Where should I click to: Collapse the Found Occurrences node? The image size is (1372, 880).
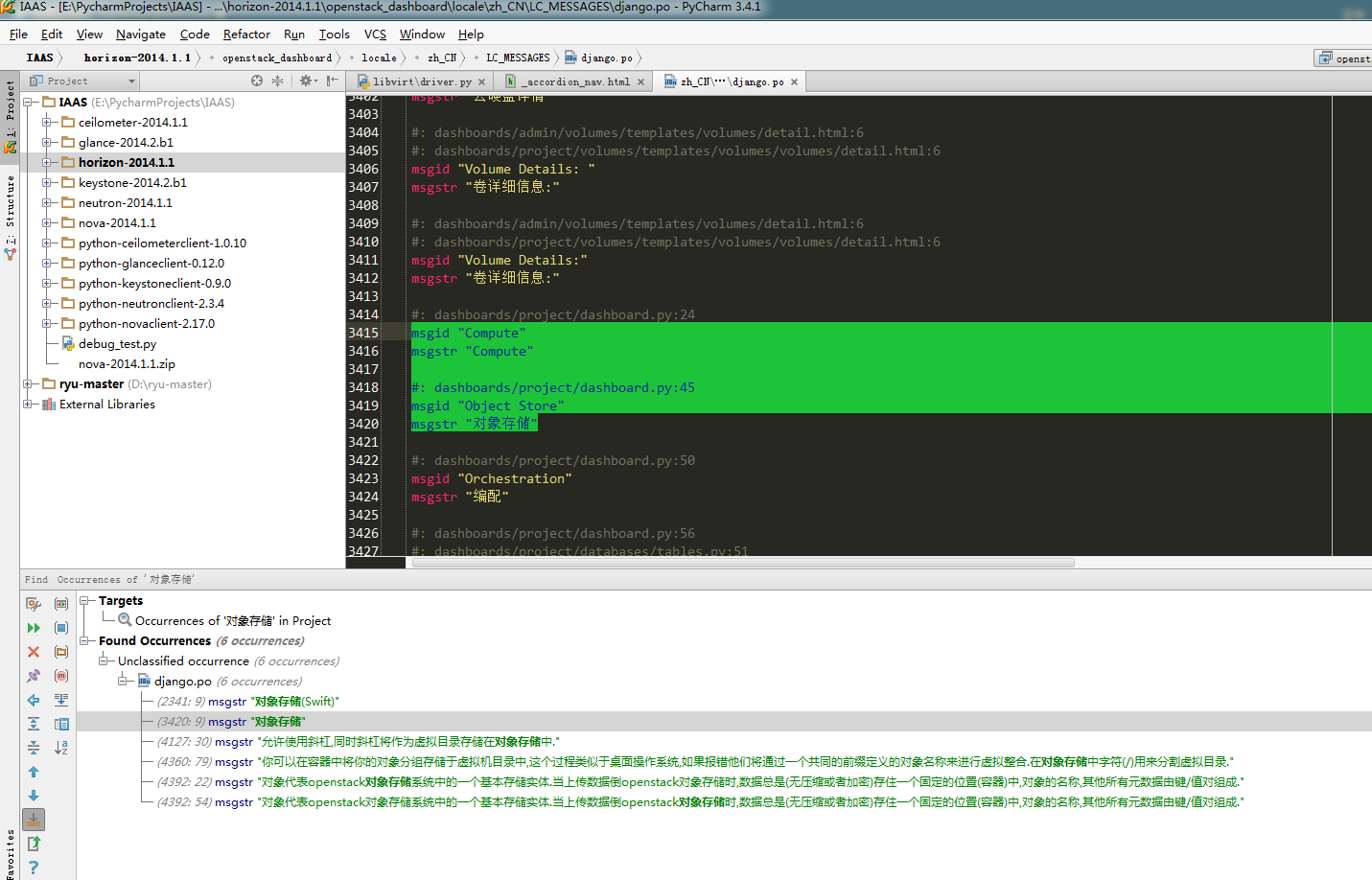(84, 640)
